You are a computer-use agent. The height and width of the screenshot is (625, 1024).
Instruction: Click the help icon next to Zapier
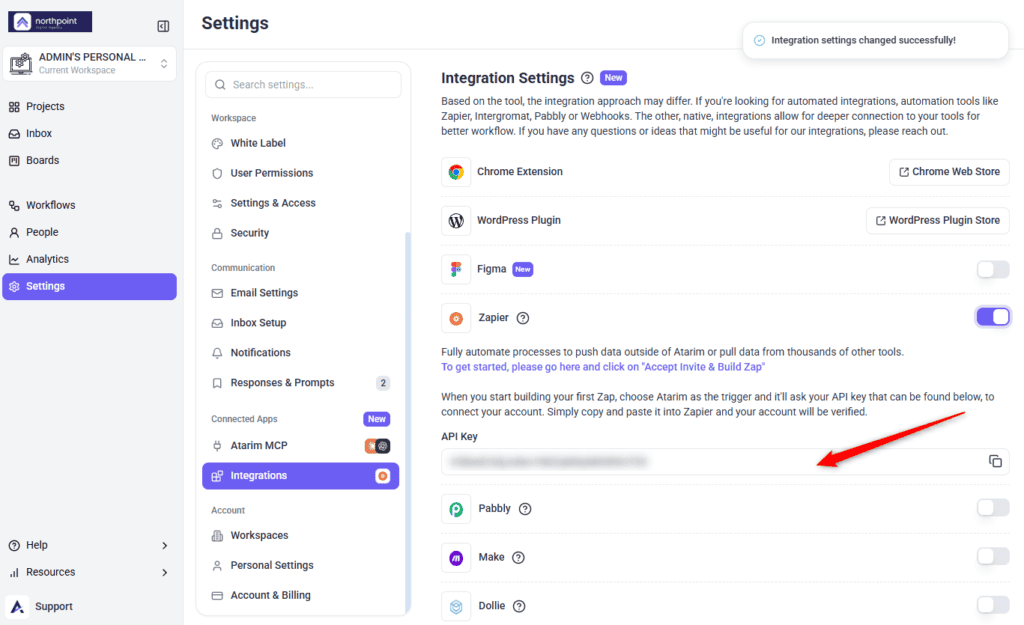coord(522,318)
